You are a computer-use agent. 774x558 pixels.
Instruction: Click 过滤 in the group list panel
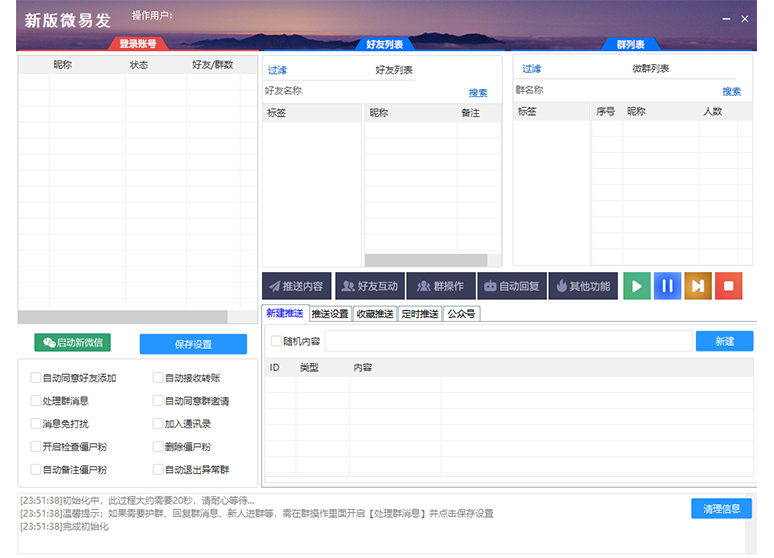pyautogui.click(x=532, y=69)
